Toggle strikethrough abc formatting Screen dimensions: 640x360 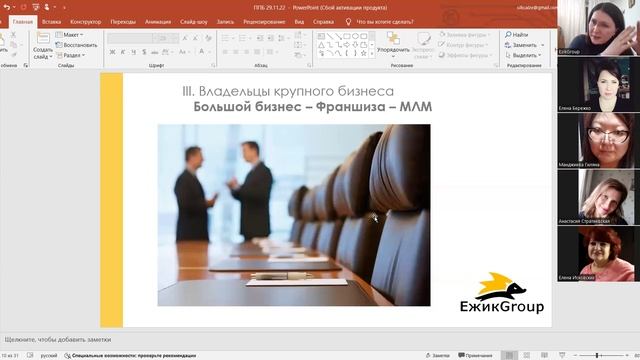(155, 52)
